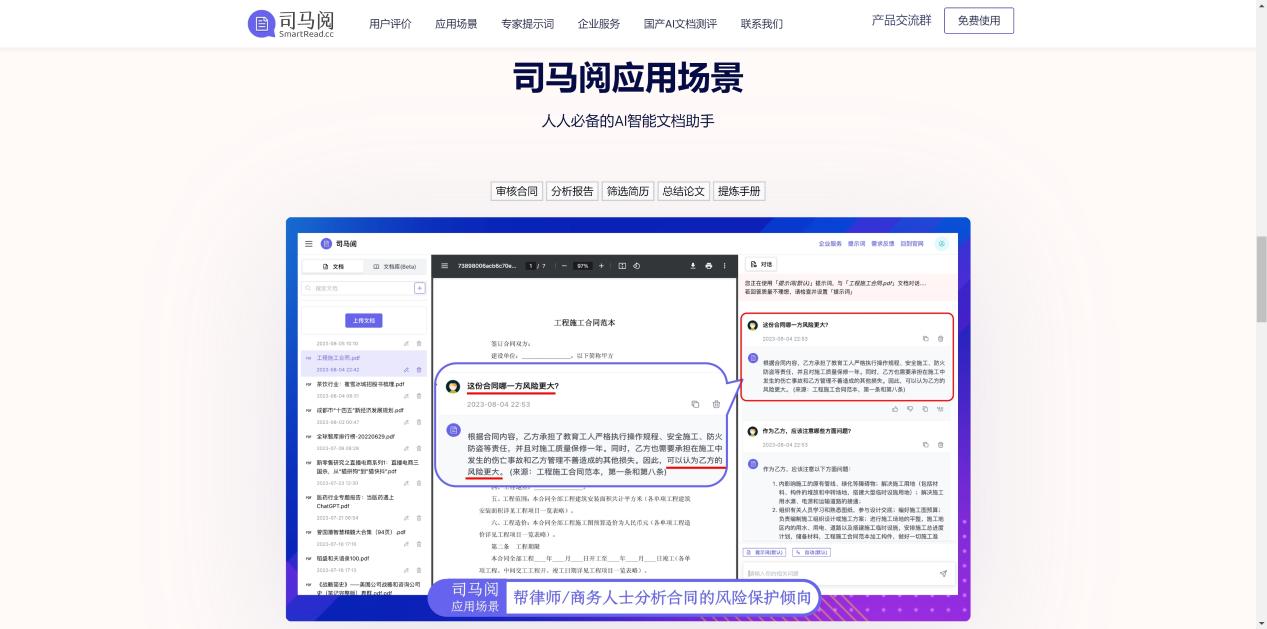Click the PDF download icon
The width and height of the screenshot is (1267, 629).
[693, 266]
